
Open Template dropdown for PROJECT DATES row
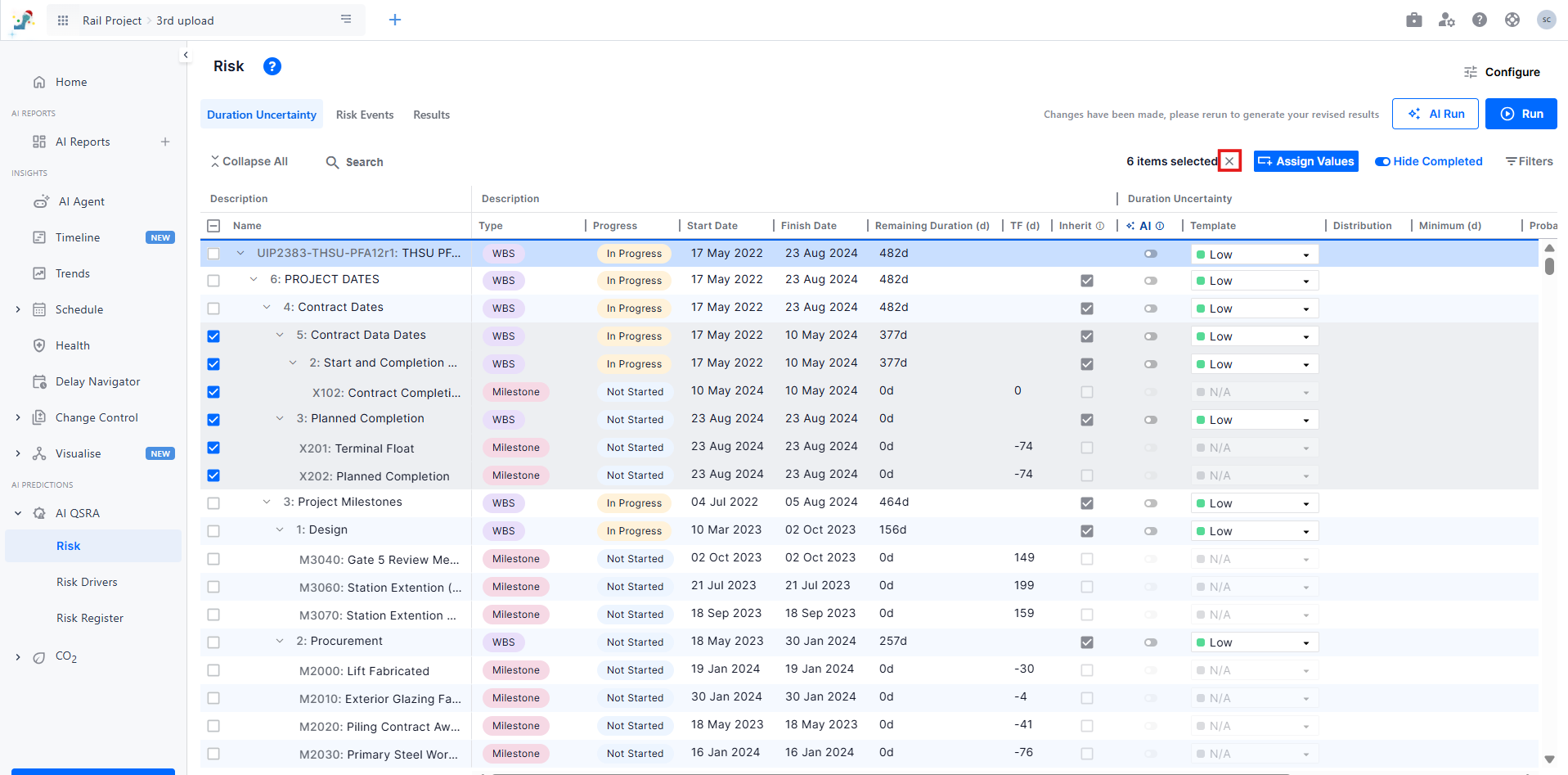click(x=1254, y=281)
